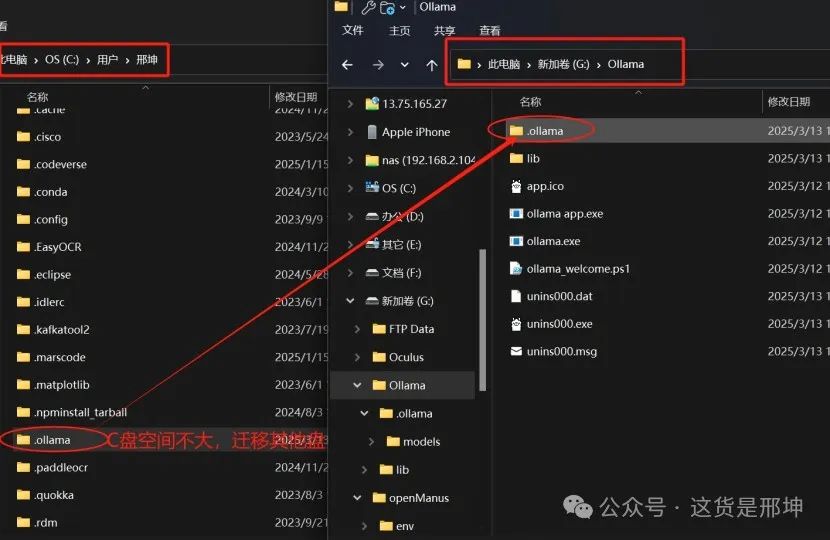
Task: Click Ollama segment in address bar
Action: click(626, 64)
